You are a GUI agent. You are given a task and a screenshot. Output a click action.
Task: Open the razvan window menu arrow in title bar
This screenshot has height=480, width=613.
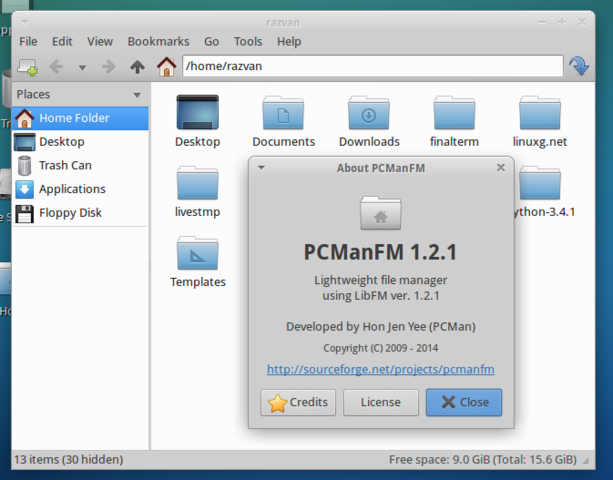tap(24, 22)
